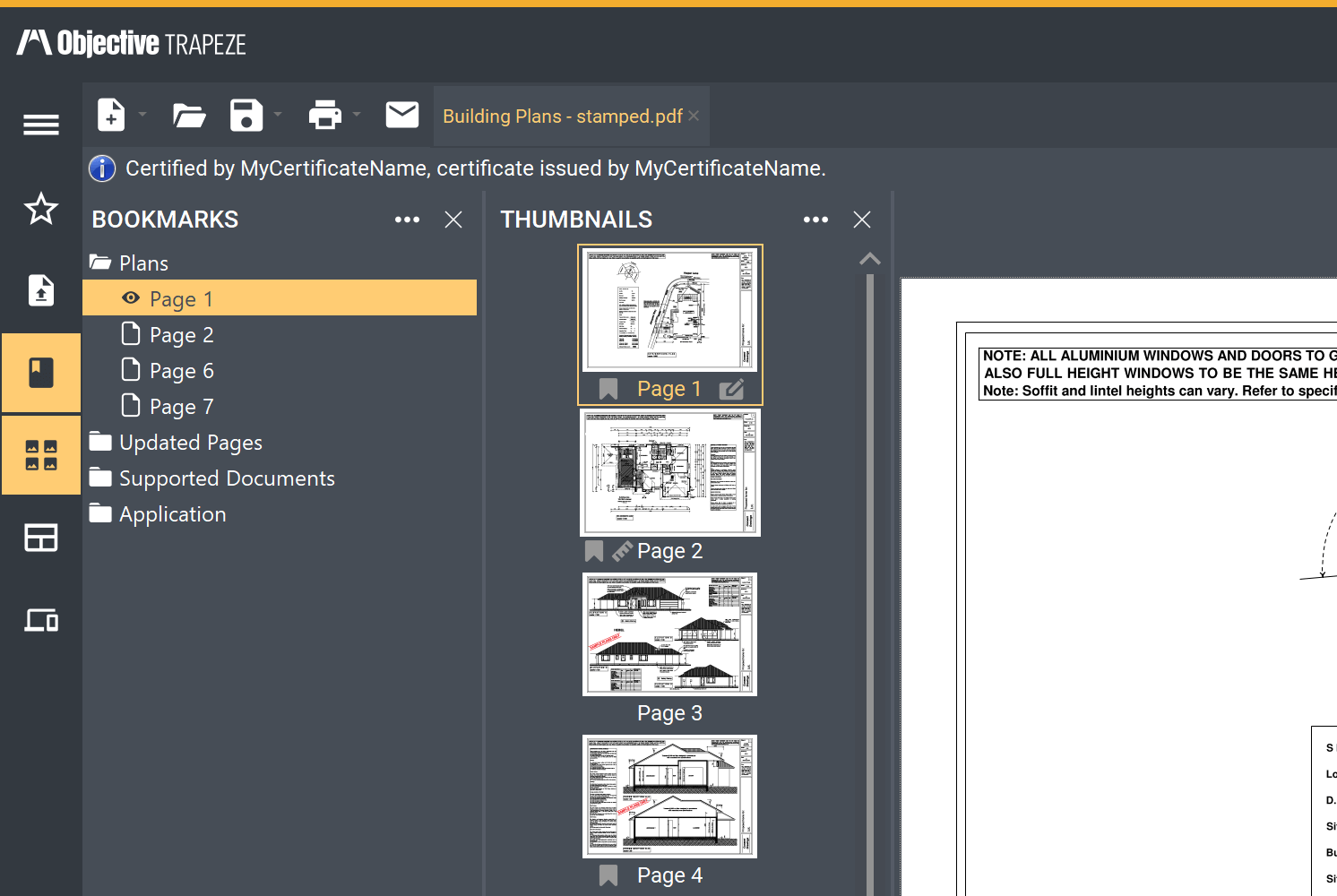Click the pencil edit icon on Page 1 thumbnail
This screenshot has width=1337, height=896.
point(732,388)
